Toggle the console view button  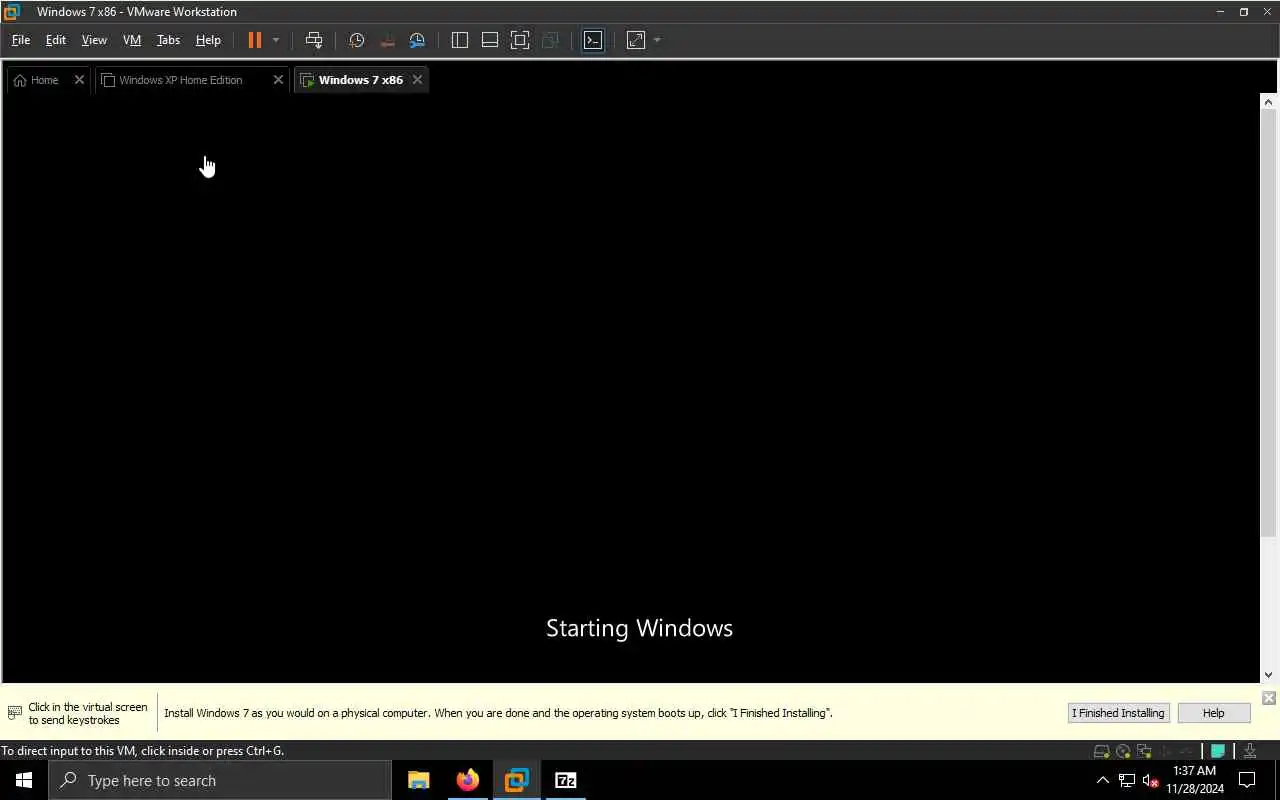(593, 40)
